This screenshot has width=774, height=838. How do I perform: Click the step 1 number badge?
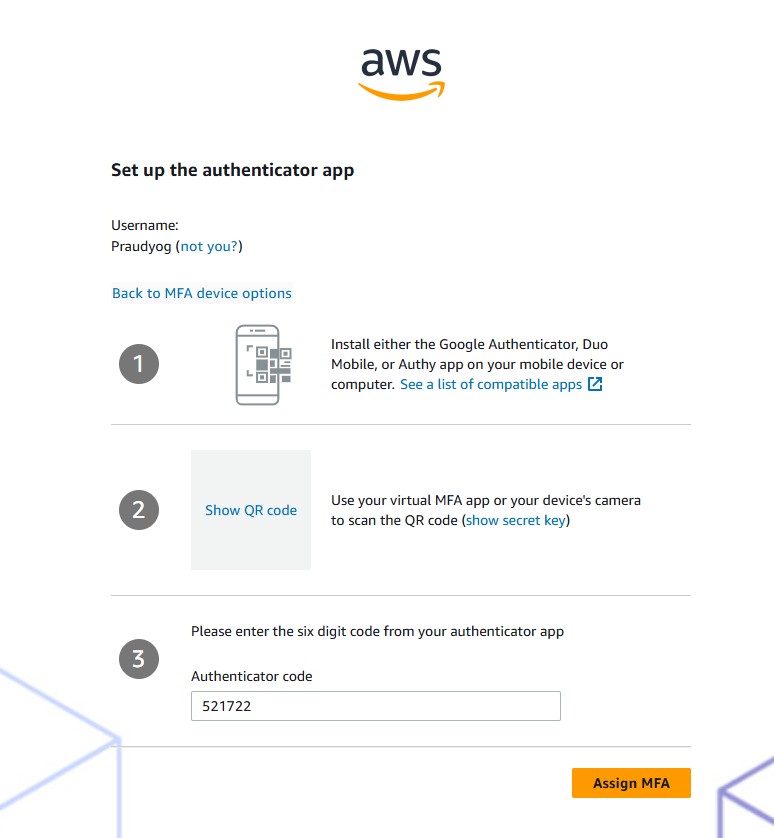coord(139,364)
